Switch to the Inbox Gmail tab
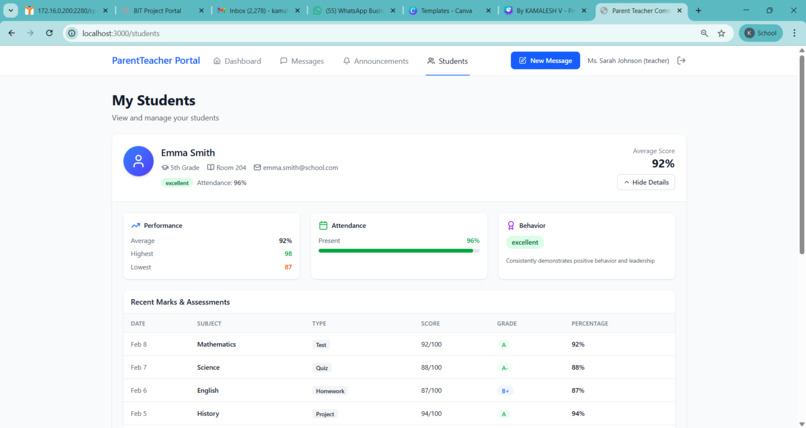 click(259, 10)
